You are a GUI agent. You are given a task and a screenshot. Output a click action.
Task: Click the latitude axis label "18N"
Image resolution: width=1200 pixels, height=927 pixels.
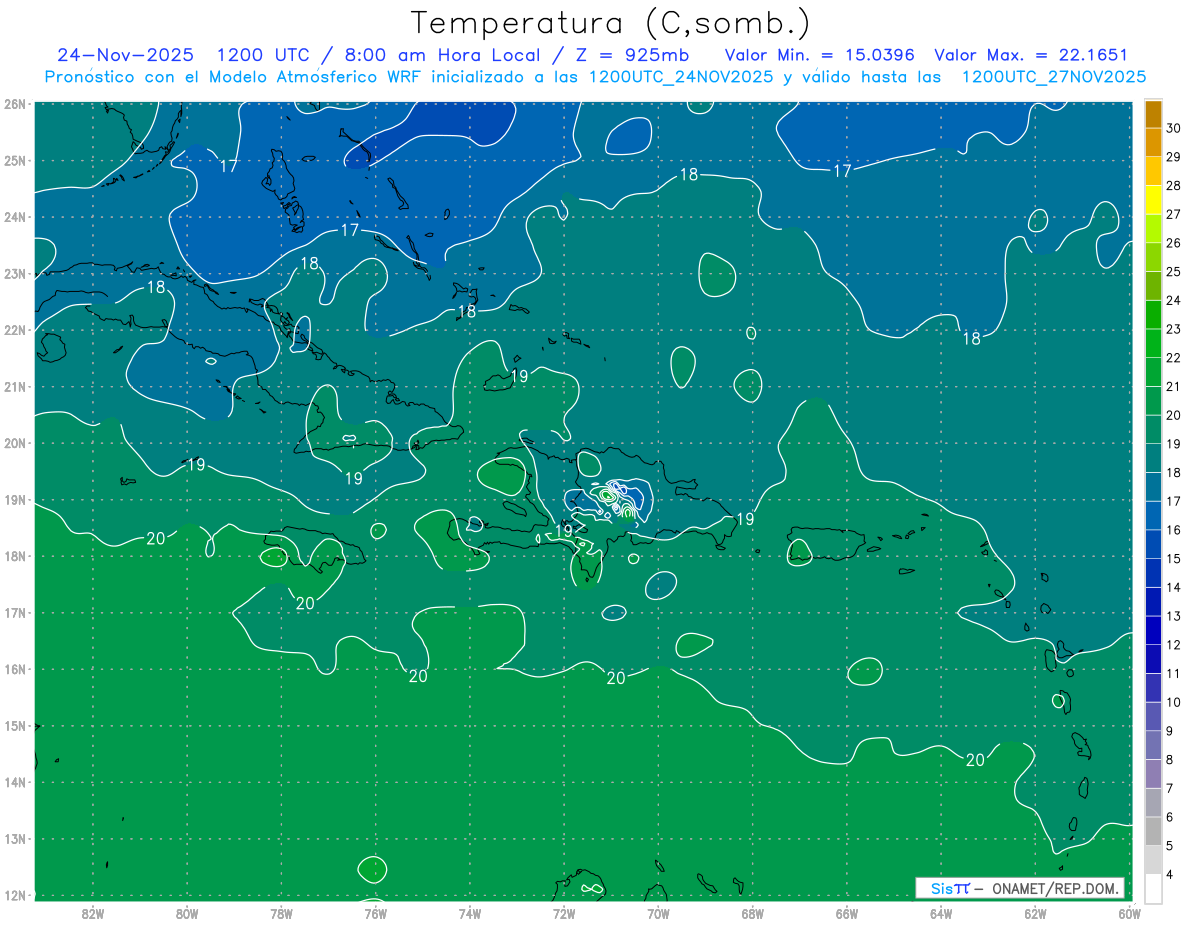(x=15, y=556)
